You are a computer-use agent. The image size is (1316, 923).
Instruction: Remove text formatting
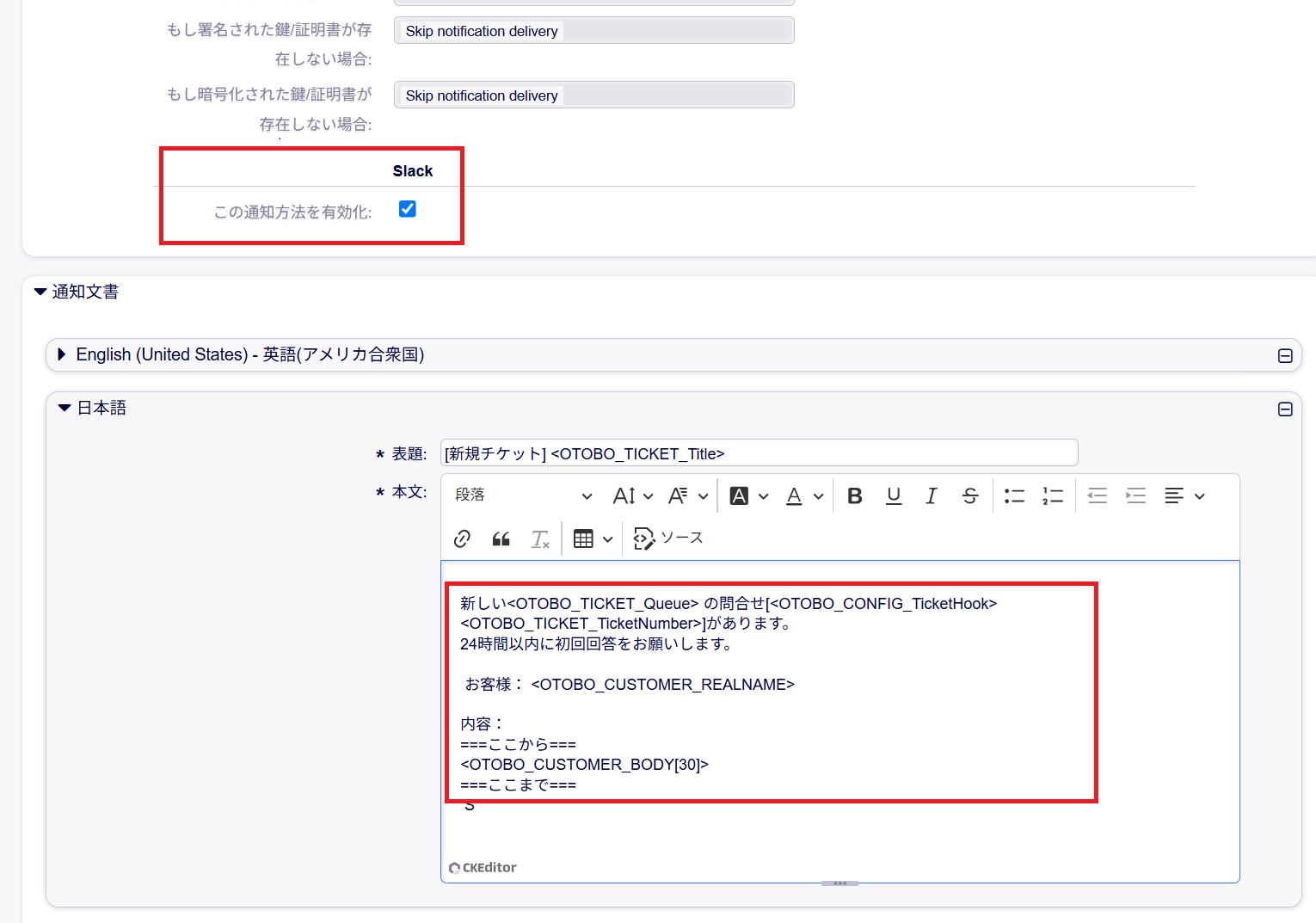(539, 538)
